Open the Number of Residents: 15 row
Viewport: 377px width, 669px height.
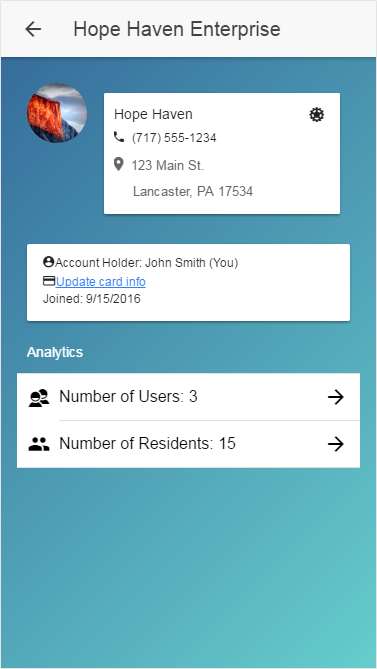[x=188, y=444]
